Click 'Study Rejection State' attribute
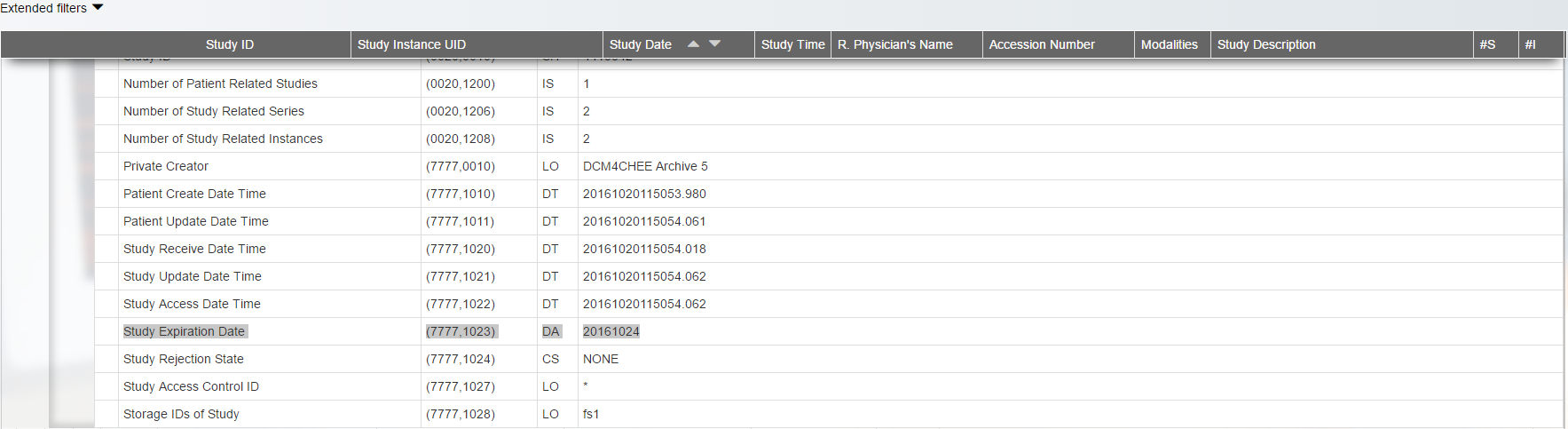The width and height of the screenshot is (1568, 429). 184,359
